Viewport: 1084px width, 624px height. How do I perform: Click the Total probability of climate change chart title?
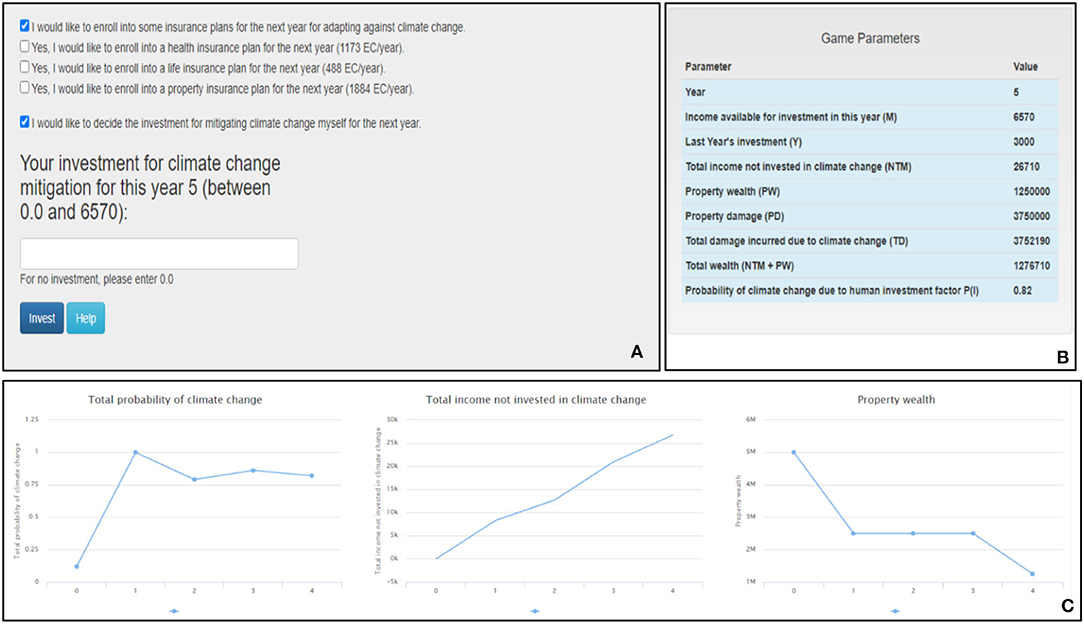174,399
